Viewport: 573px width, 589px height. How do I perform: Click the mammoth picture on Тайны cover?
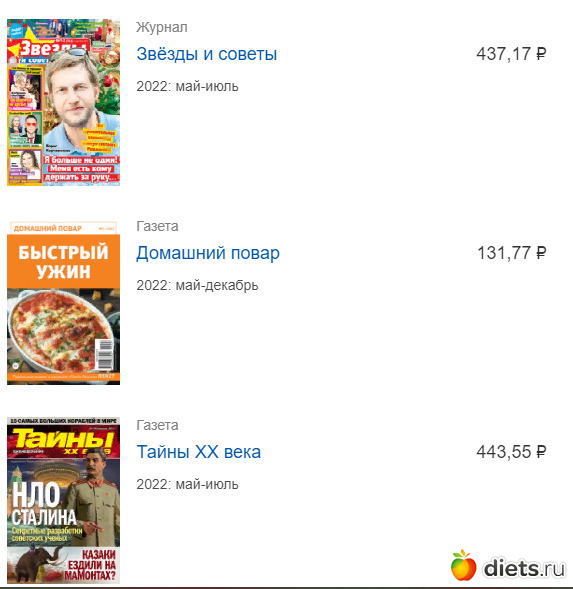point(39,564)
